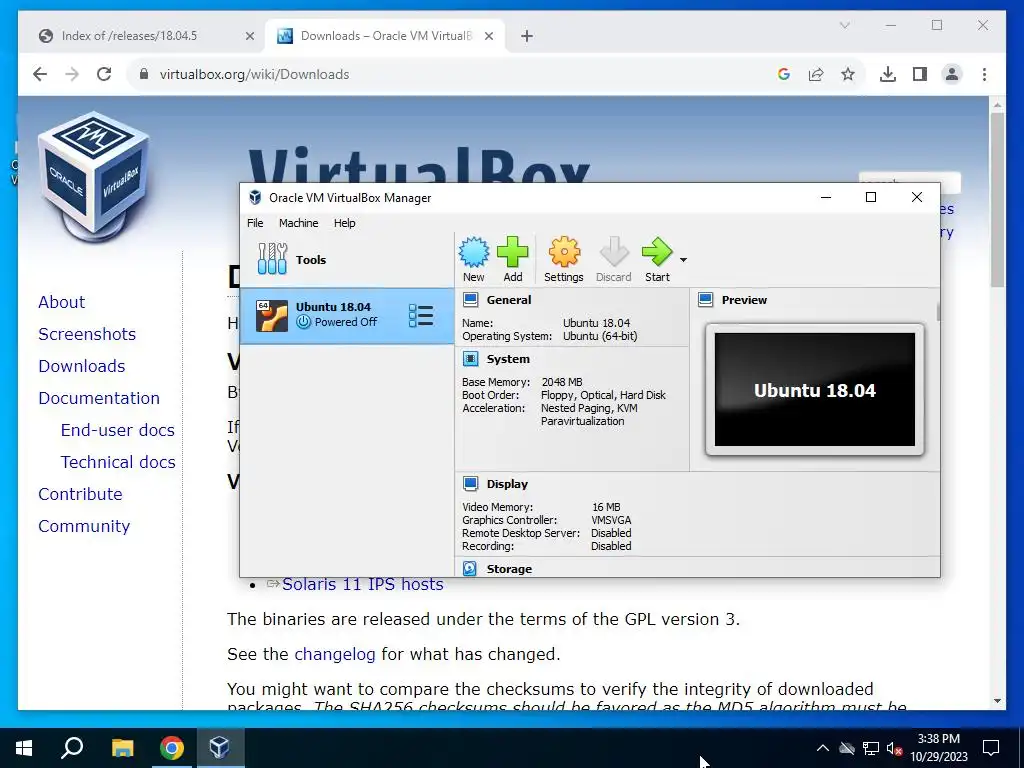Viewport: 1024px width, 768px height.
Task: Close the Index of /releases tab
Action: pyautogui.click(x=249, y=37)
